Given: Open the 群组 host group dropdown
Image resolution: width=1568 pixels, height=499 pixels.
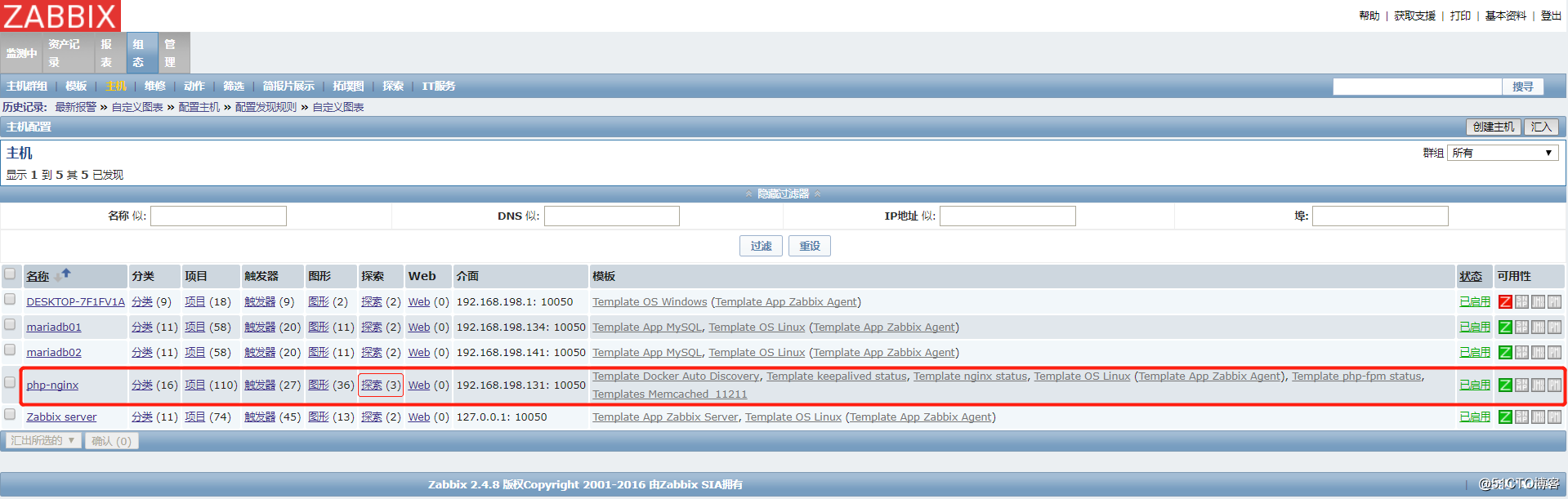Looking at the screenshot, I should [1503, 153].
